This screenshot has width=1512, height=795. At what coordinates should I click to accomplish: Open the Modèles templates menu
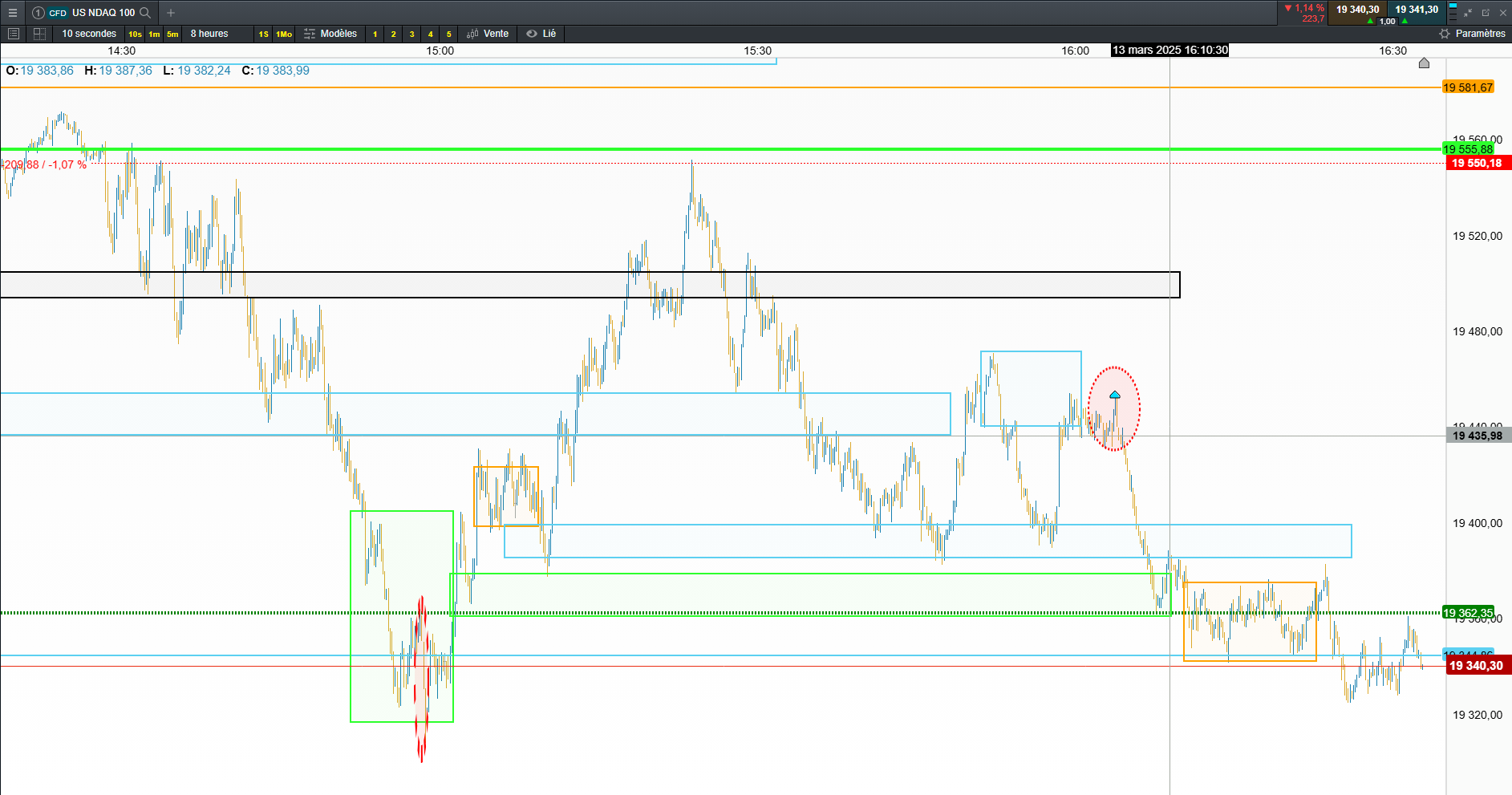point(330,34)
